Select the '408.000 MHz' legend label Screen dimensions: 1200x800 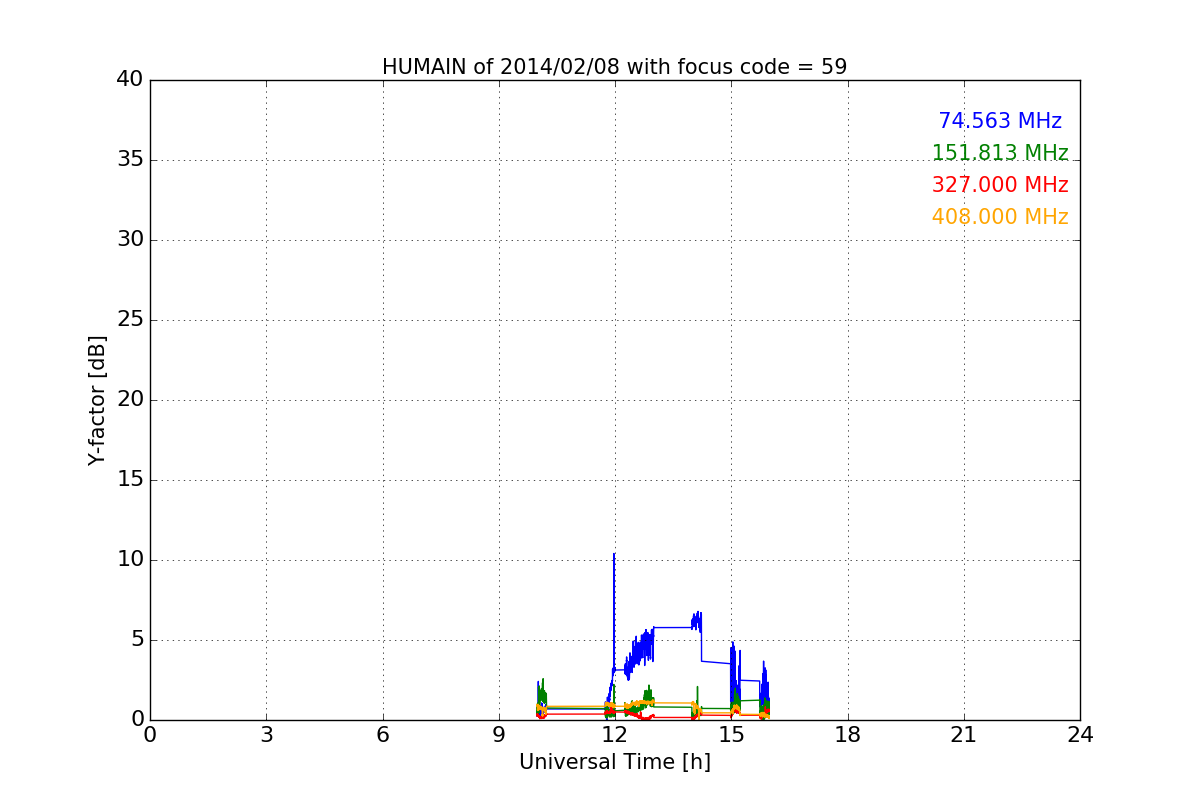pyautogui.click(x=1000, y=217)
